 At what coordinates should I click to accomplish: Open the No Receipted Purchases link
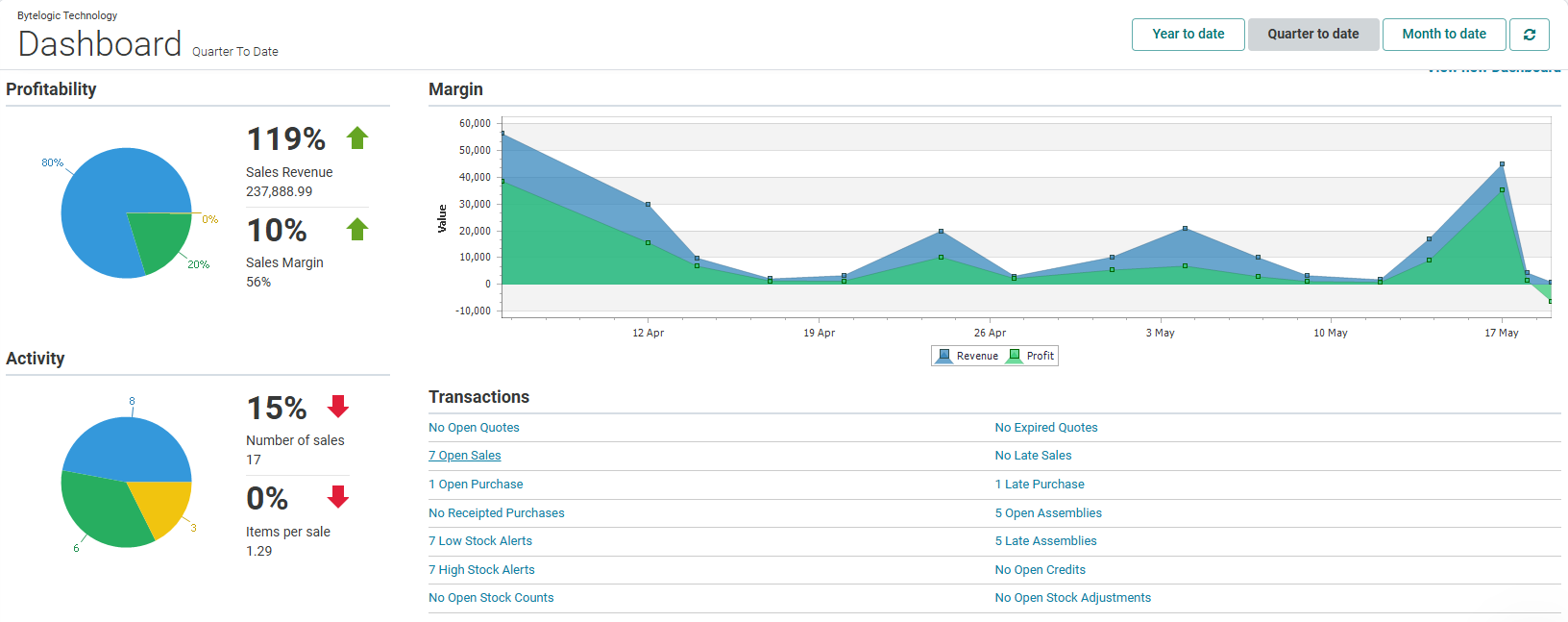[x=497, y=513]
